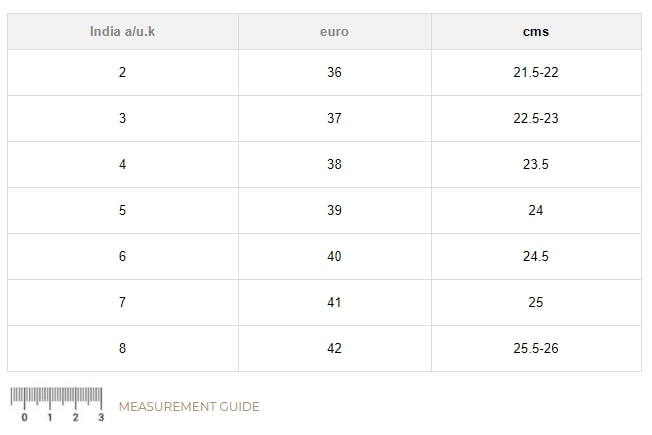Select India size 3 cell

123,119
